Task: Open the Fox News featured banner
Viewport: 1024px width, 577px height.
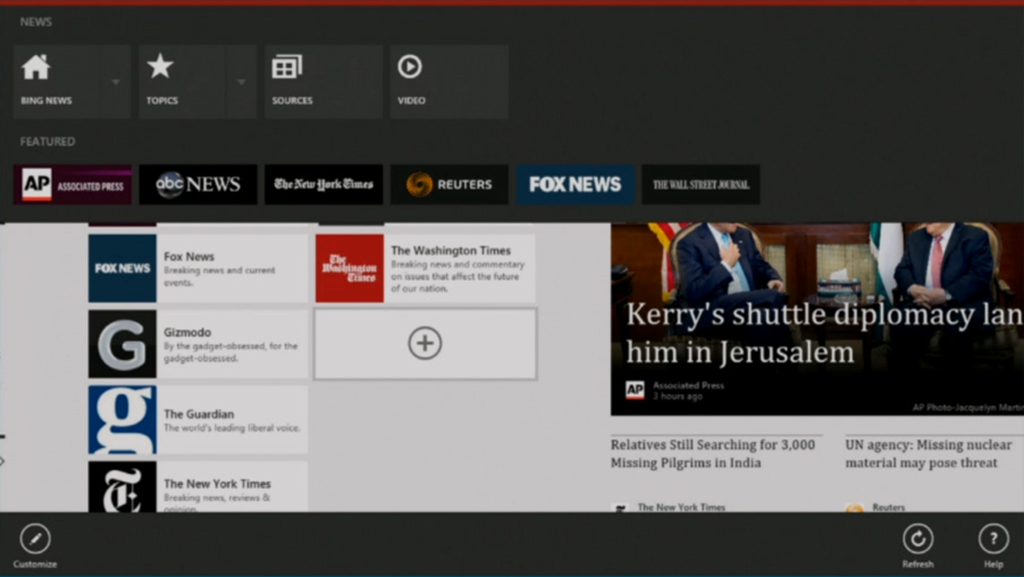Action: pos(575,185)
